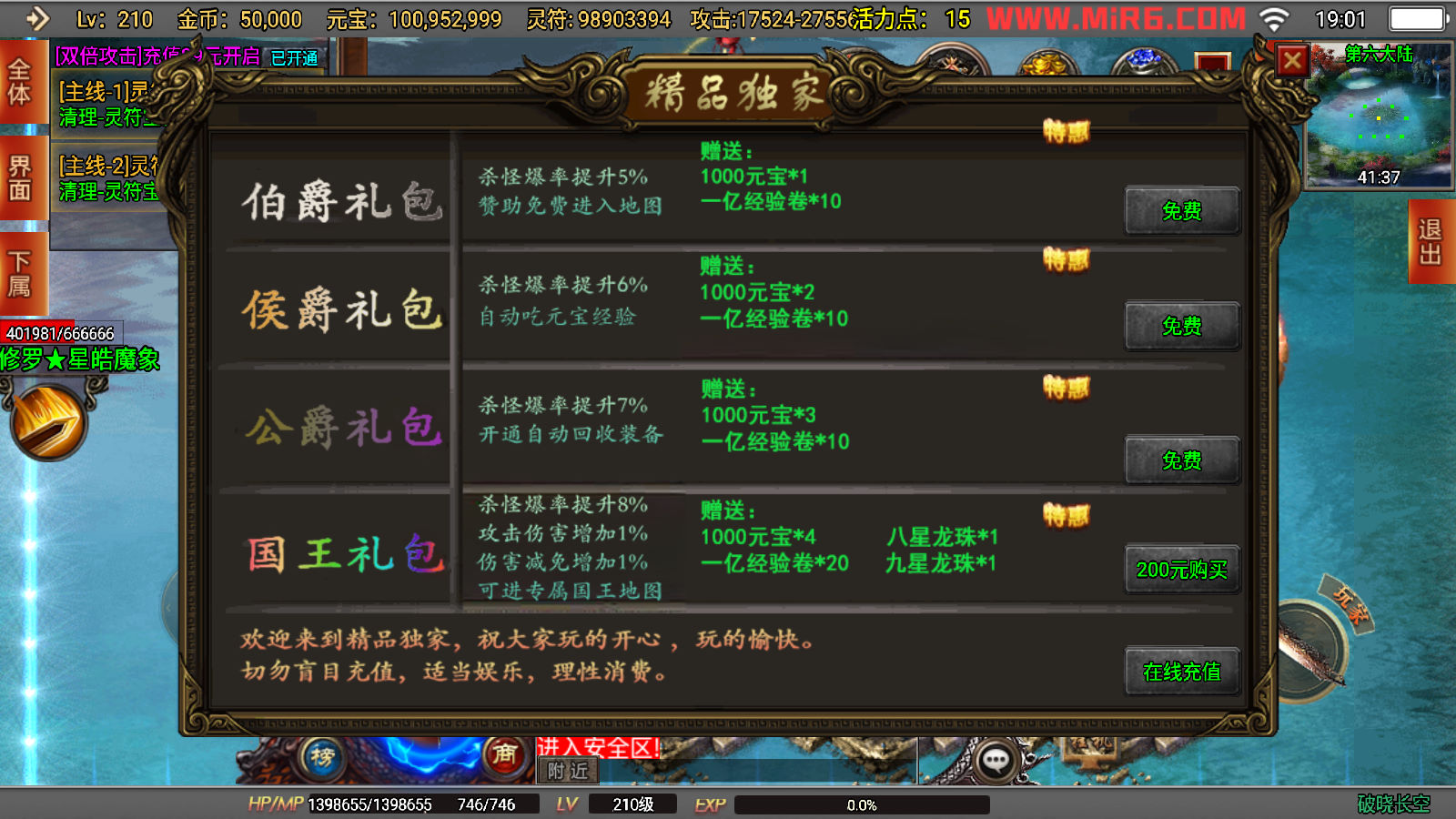Click the battery indicator icon
The image size is (1456, 819).
tap(1420, 18)
